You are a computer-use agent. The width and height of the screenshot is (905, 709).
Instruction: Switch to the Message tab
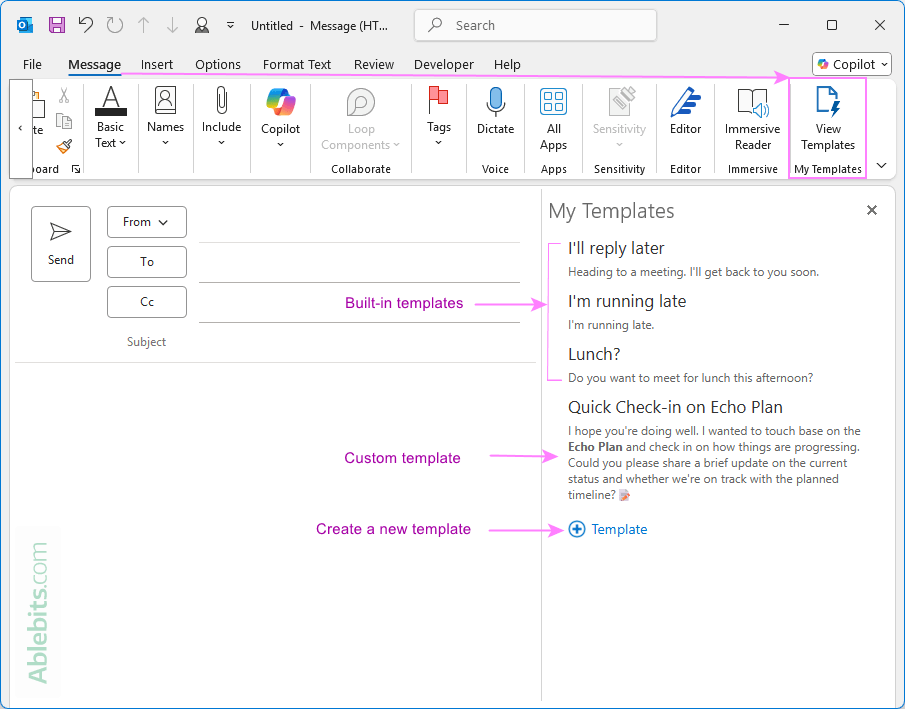(x=95, y=64)
